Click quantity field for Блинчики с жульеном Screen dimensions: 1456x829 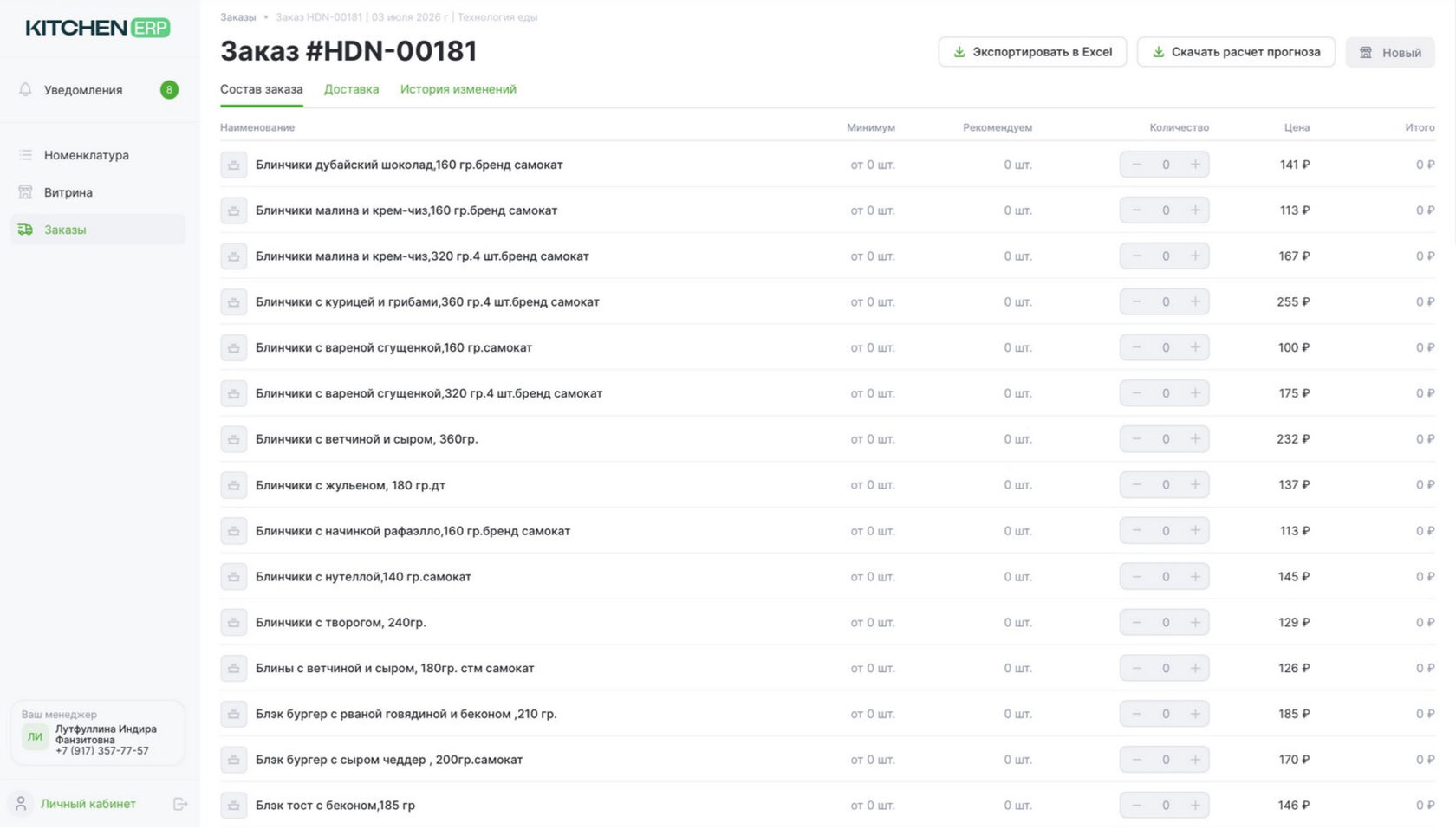coord(1166,485)
